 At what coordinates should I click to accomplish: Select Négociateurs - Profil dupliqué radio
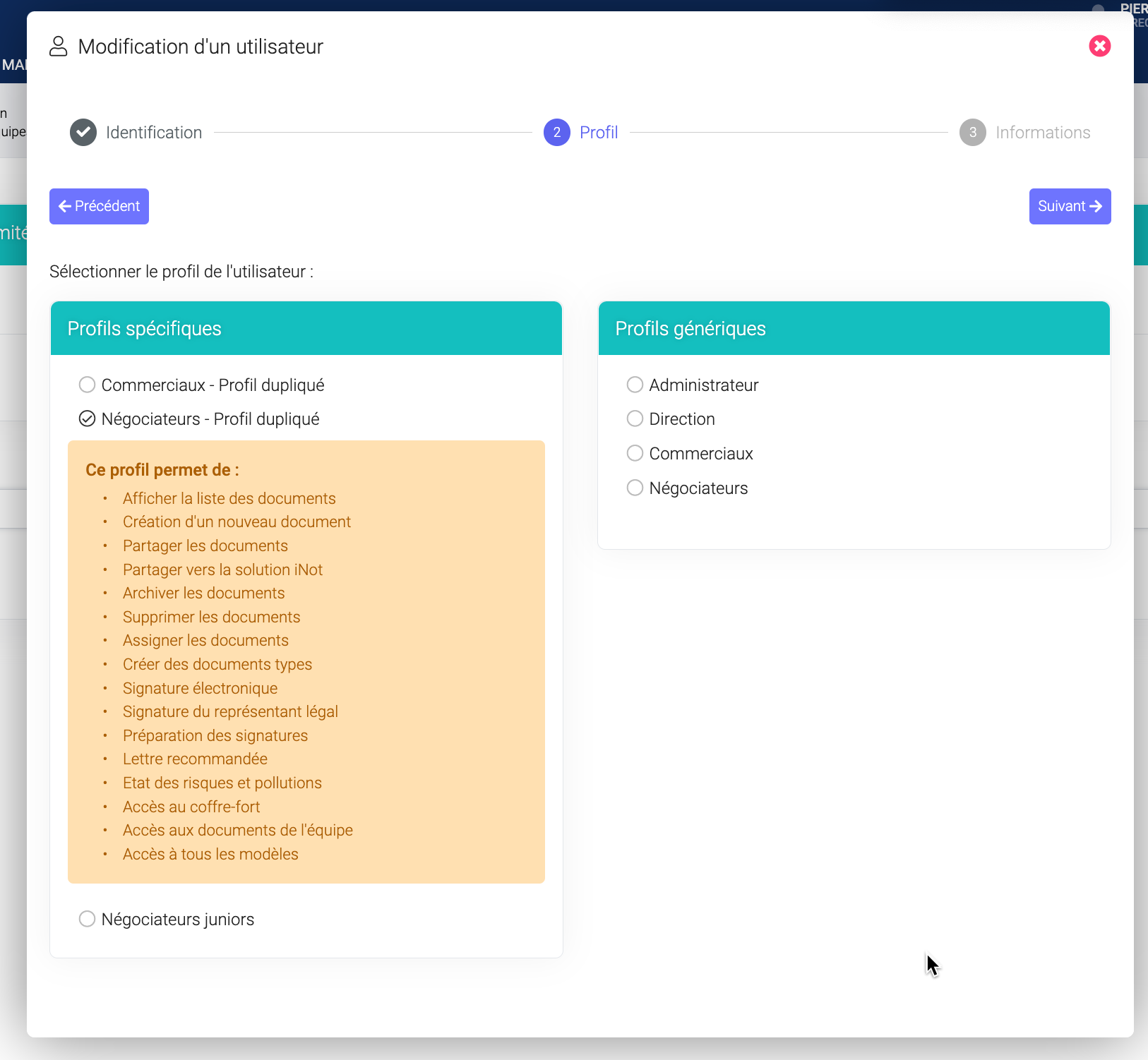coord(87,419)
